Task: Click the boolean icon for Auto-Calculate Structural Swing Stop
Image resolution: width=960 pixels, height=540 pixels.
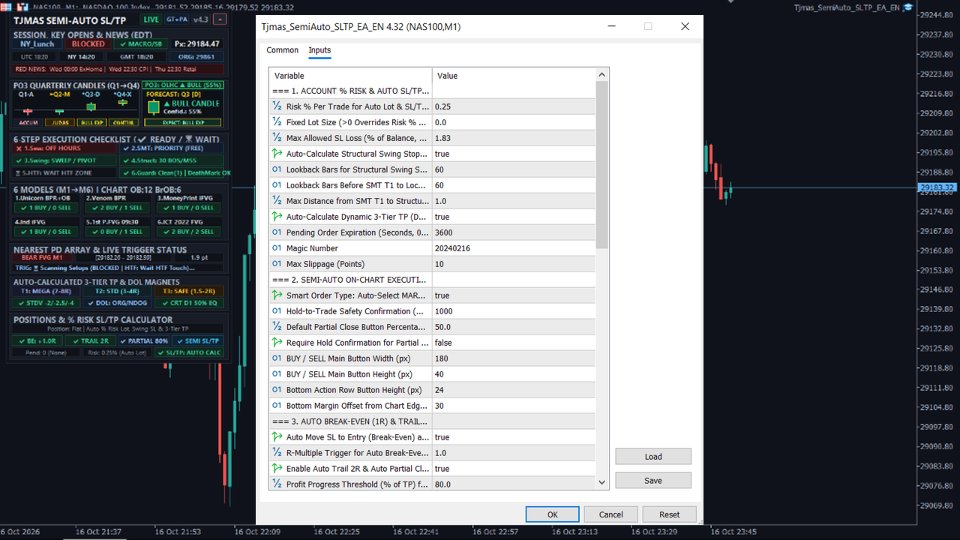Action: pyautogui.click(x=277, y=154)
